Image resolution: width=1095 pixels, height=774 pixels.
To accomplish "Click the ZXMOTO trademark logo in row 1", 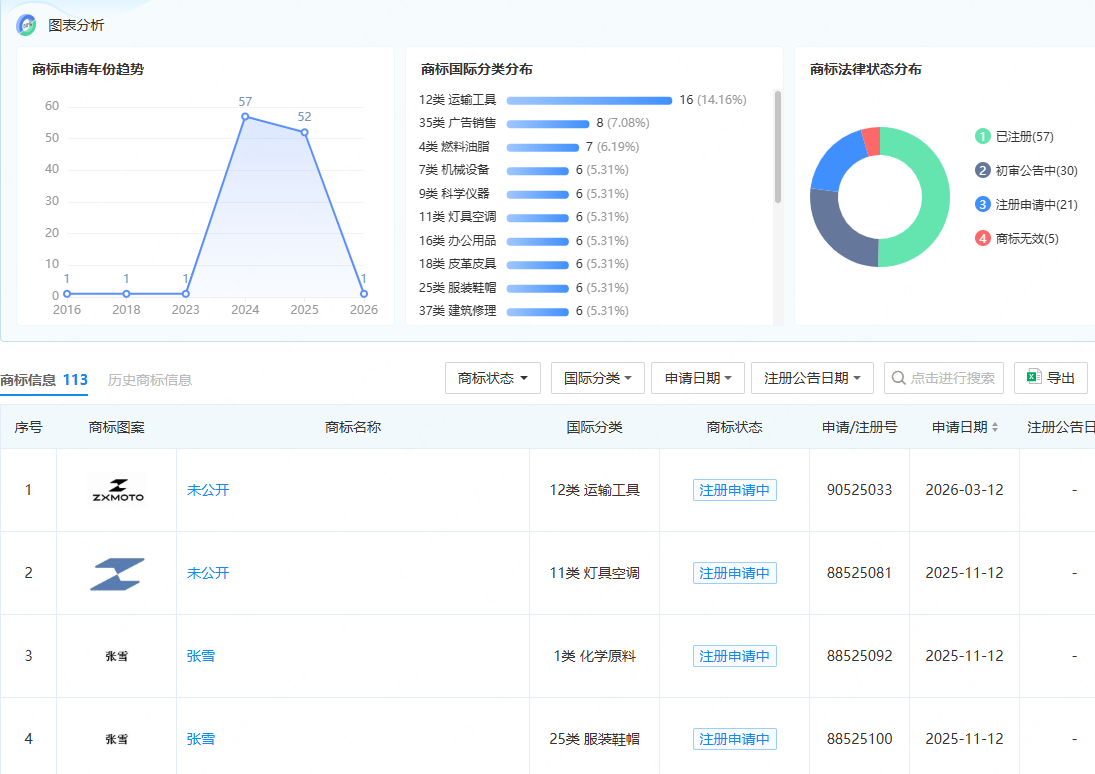I will pyautogui.click(x=116, y=490).
